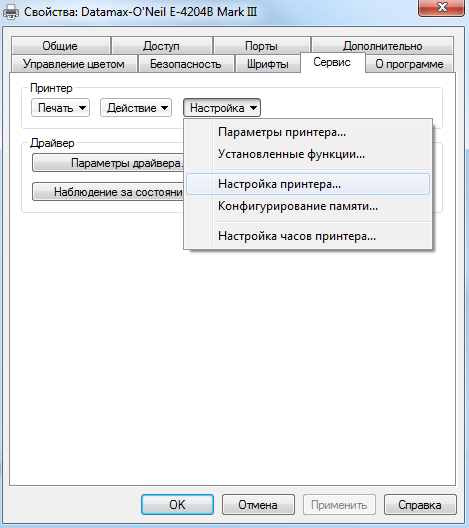Image resolution: width=469 pixels, height=528 pixels.
Task: Click the Применить button
Action: click(339, 504)
